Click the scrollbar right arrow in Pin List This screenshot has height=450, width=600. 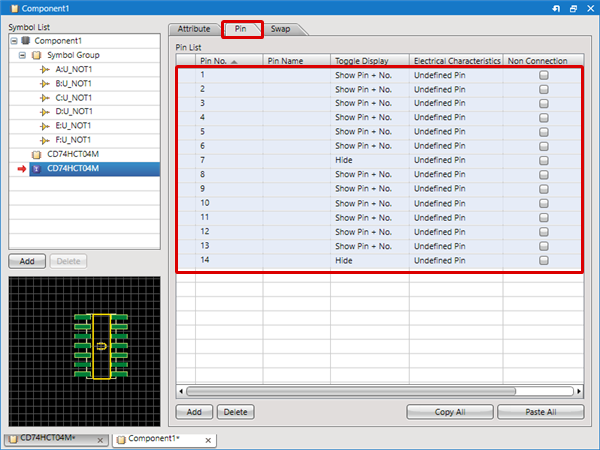coord(579,391)
